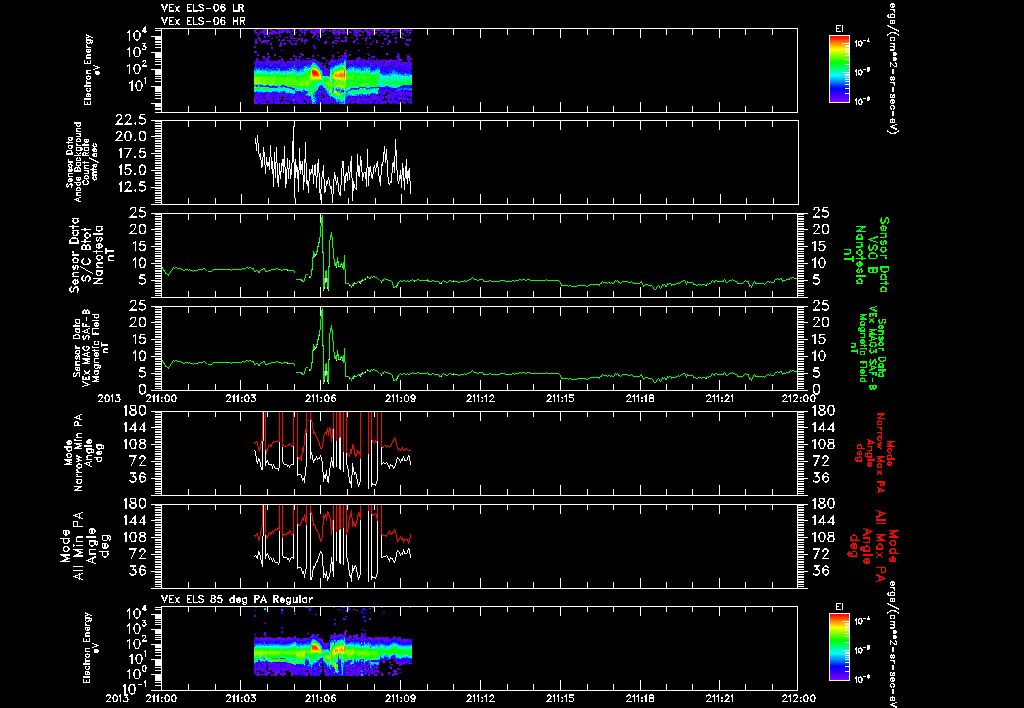Click "211:00" on the bottom time axis
1024x708 pixels.
pos(161,698)
